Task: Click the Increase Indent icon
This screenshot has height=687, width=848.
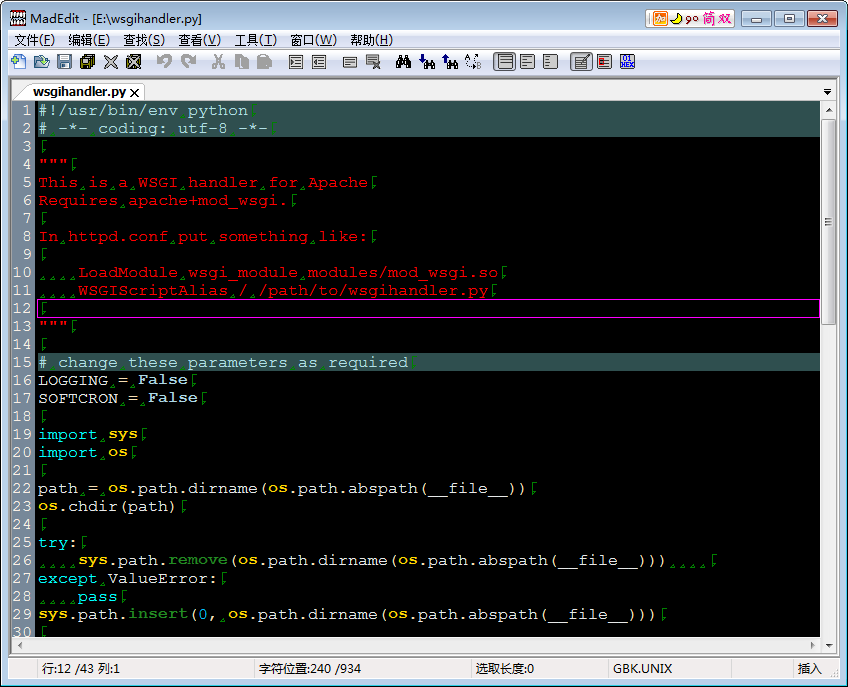Action: 296,62
